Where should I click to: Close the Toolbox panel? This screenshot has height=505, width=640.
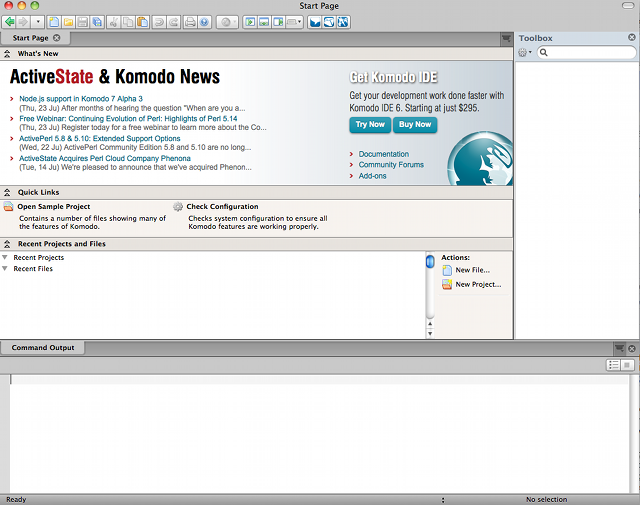[x=632, y=38]
